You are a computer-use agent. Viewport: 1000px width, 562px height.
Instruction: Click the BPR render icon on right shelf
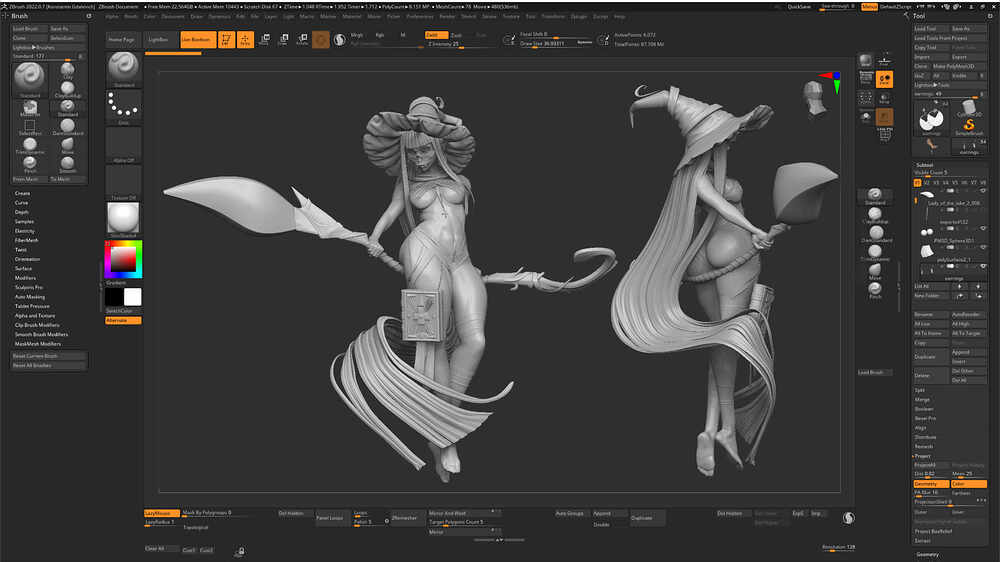pos(865,61)
